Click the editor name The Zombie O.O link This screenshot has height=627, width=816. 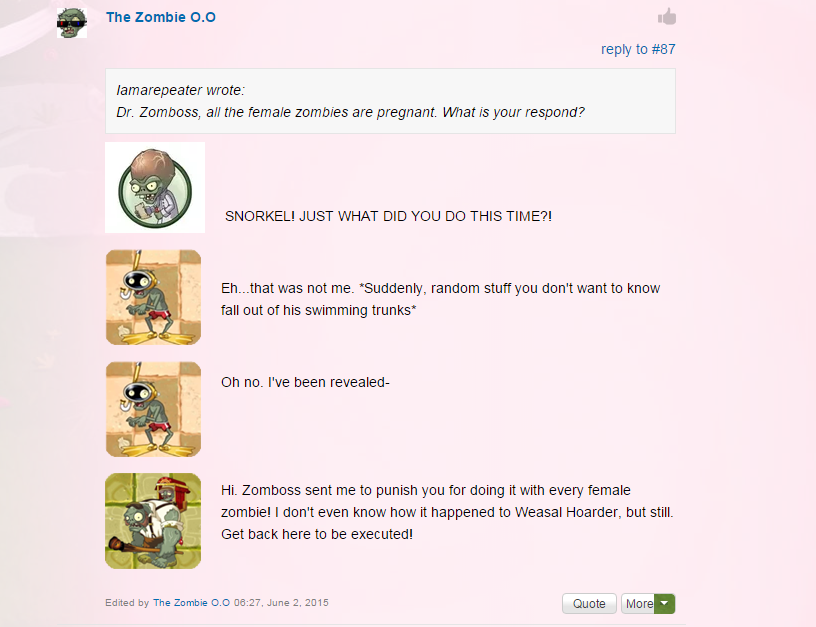point(191,603)
